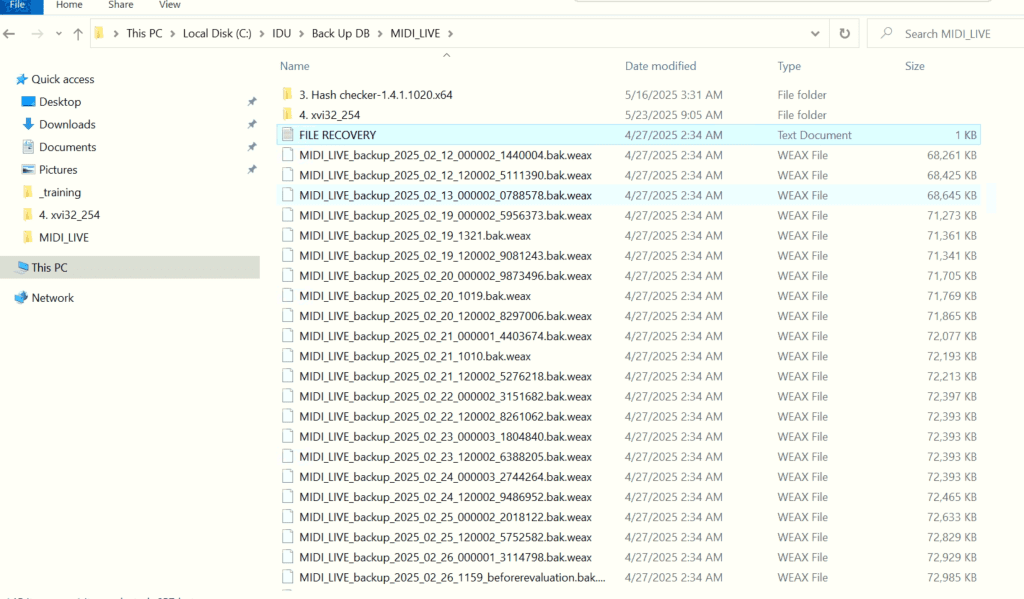The height and width of the screenshot is (599, 1024).
Task: Click the pin icon beside Pictures
Action: pyautogui.click(x=252, y=170)
